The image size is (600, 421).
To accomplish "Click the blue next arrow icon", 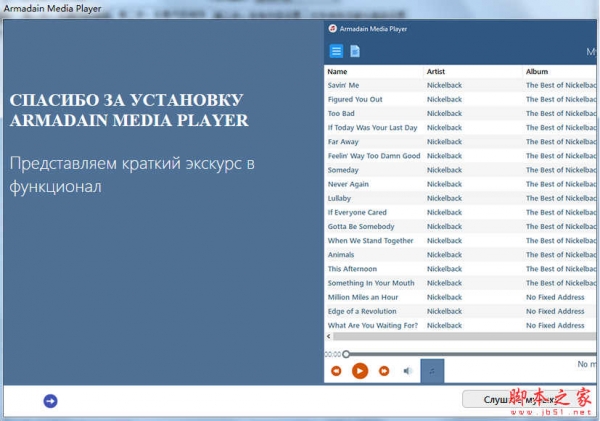I will [51, 401].
